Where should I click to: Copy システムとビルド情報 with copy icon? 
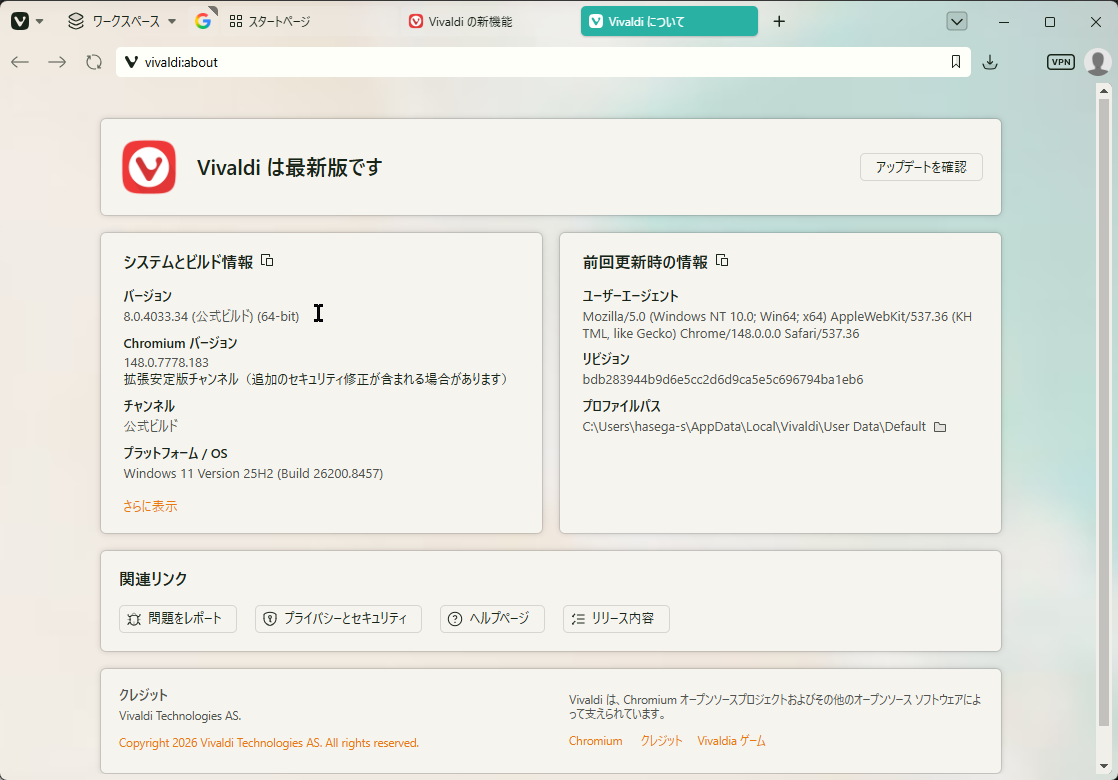coord(267,260)
